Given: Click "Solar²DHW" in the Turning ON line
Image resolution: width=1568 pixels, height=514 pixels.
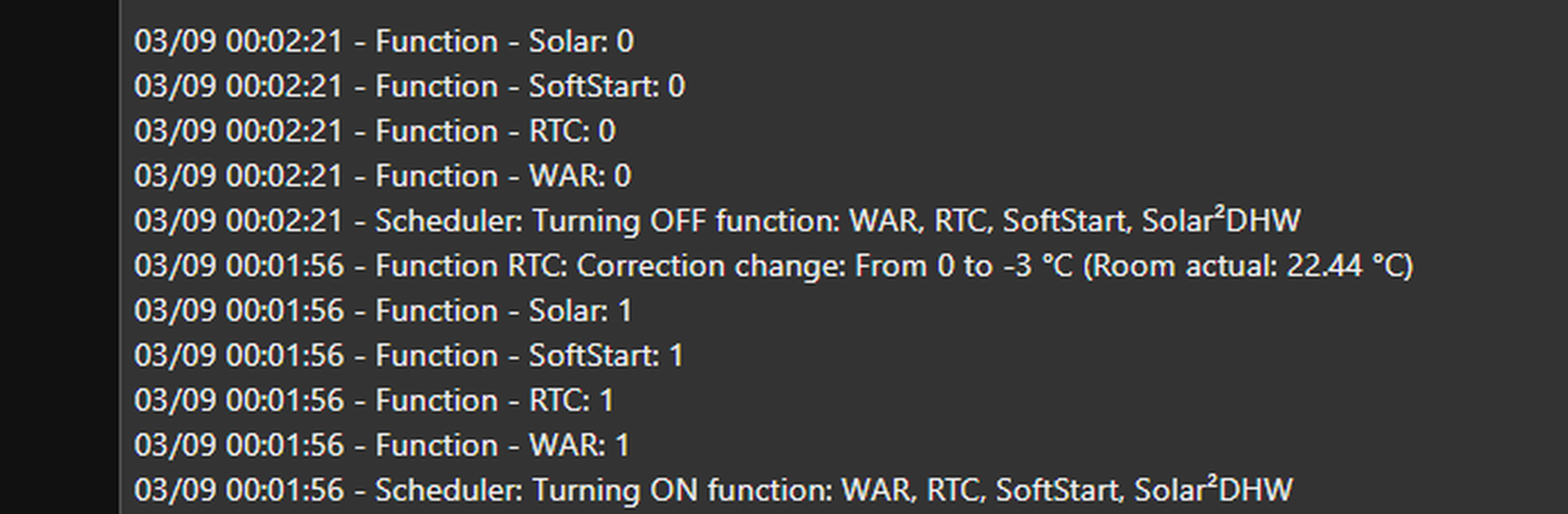Looking at the screenshot, I should click(1214, 490).
